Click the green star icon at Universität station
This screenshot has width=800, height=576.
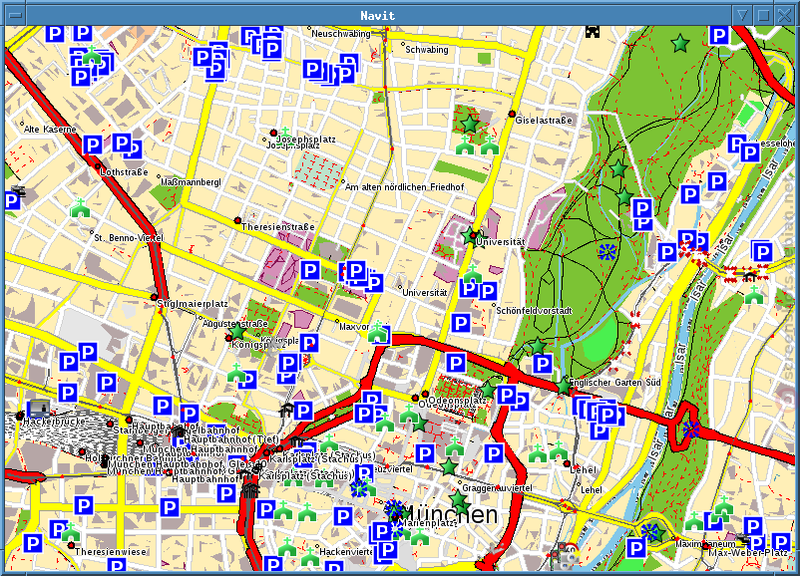tap(469, 236)
